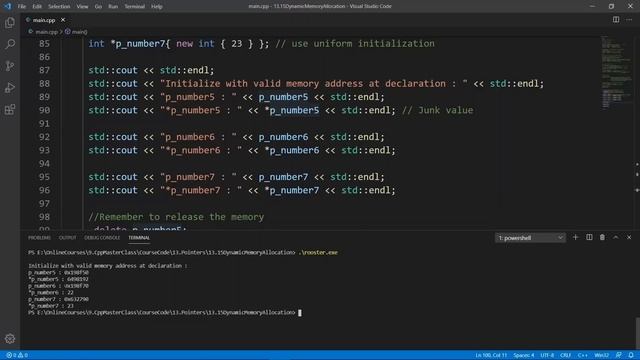Click the feedback icon in status bar
The height and width of the screenshot is (360, 640).
[x=619, y=355]
